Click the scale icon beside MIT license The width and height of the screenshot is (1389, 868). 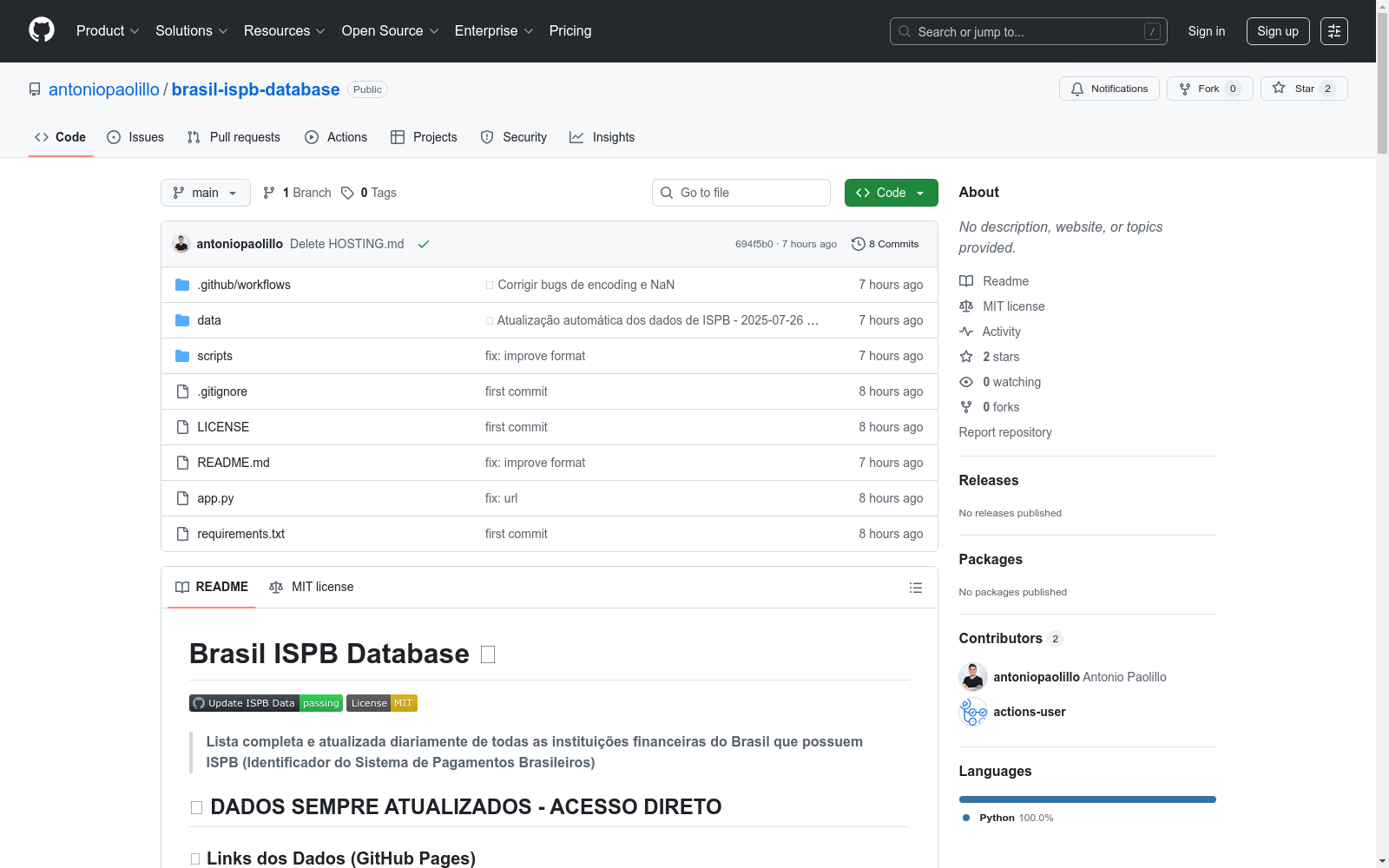(x=966, y=306)
